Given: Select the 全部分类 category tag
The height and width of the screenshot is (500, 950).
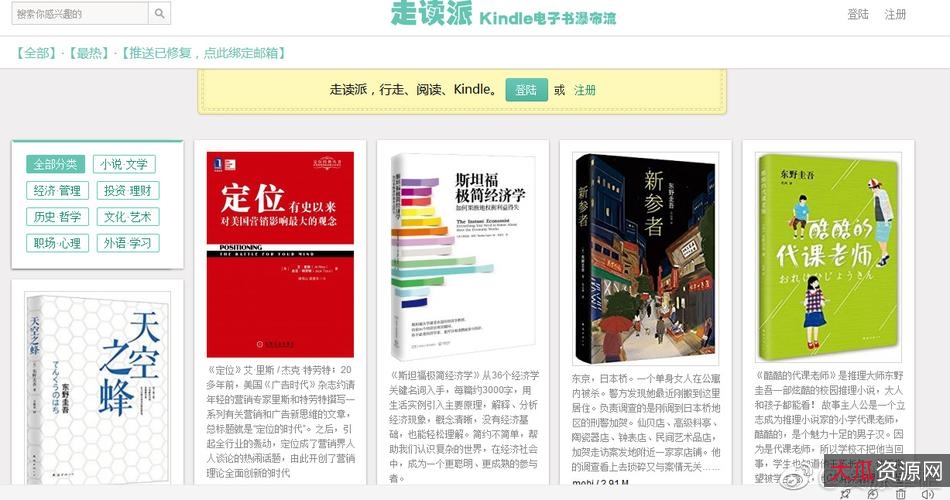Looking at the screenshot, I should (x=55, y=164).
